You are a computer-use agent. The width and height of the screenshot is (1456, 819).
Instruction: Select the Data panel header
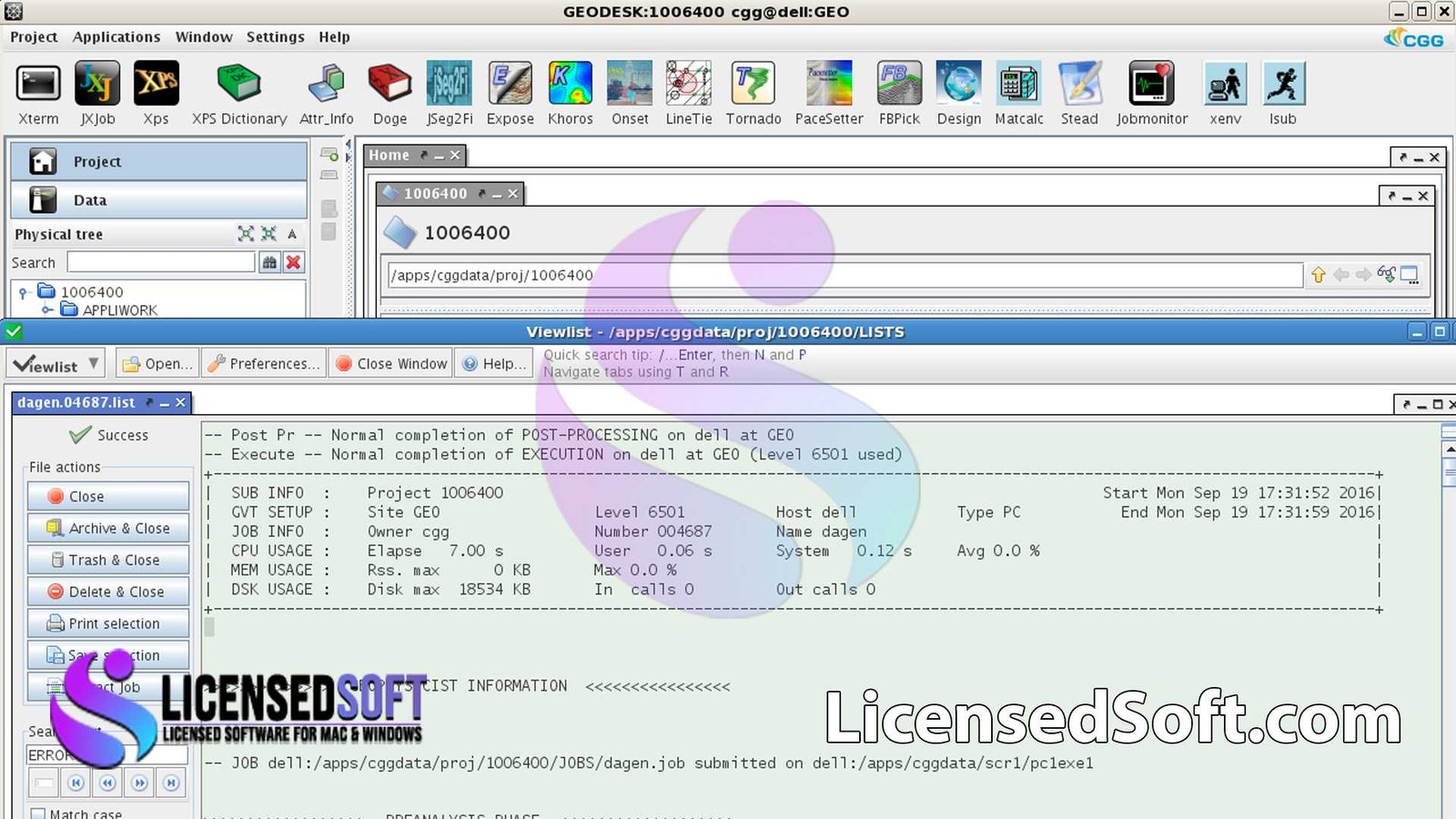159,200
